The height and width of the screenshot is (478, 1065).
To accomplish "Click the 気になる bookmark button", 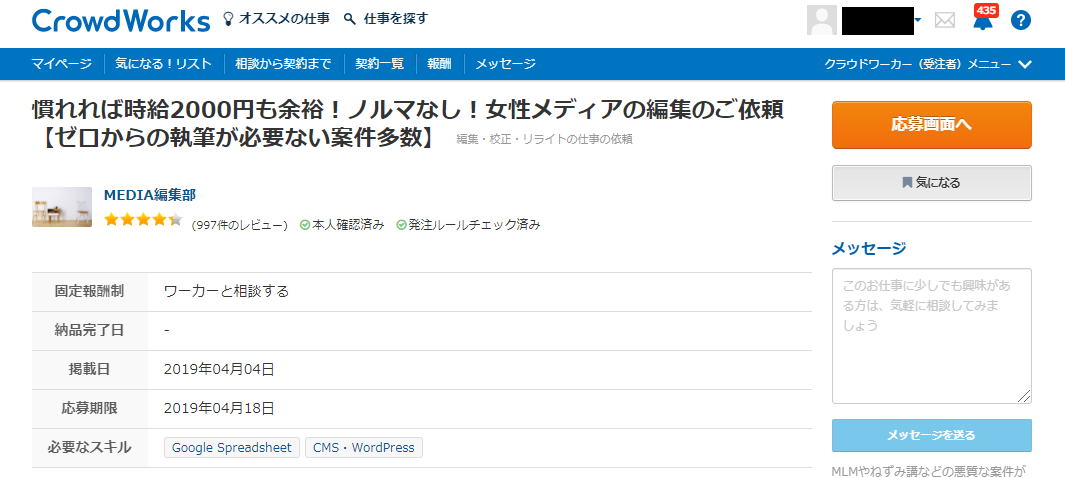I will pyautogui.click(x=931, y=183).
